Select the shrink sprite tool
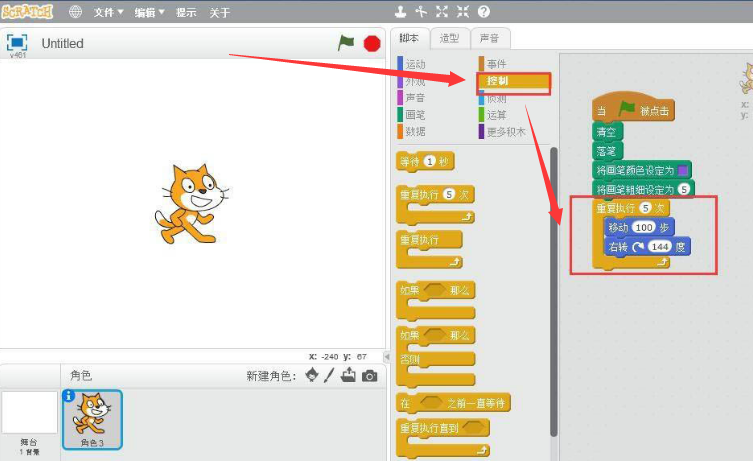This screenshot has height=461, width=753. coord(463,12)
